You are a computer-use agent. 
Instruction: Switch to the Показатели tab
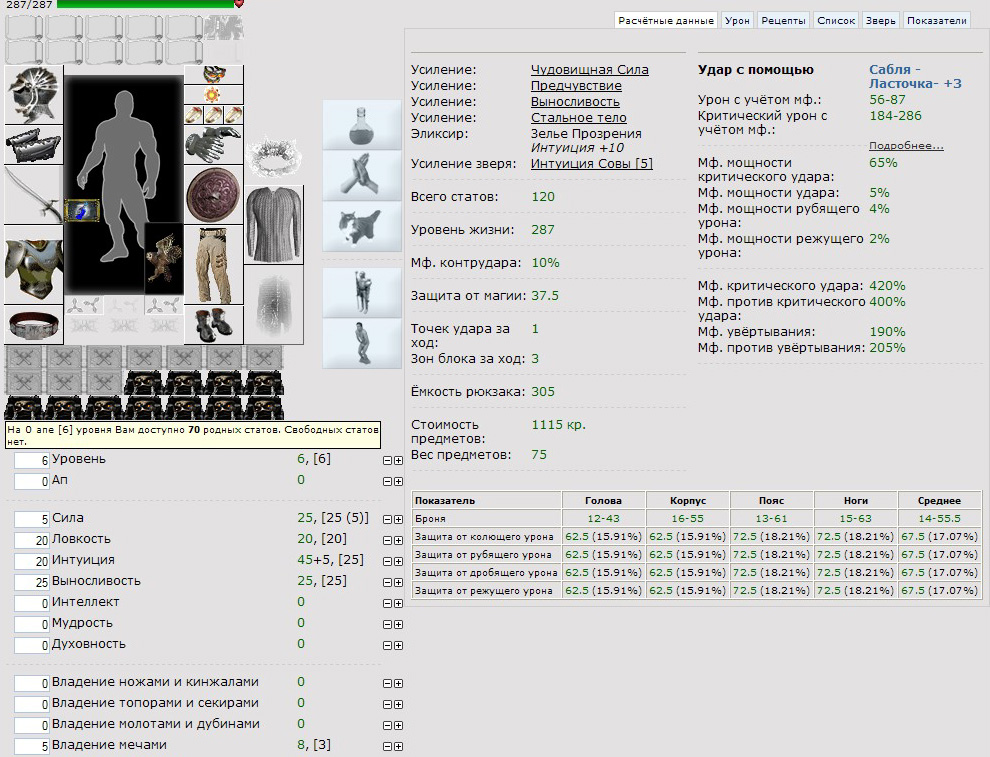coord(936,20)
